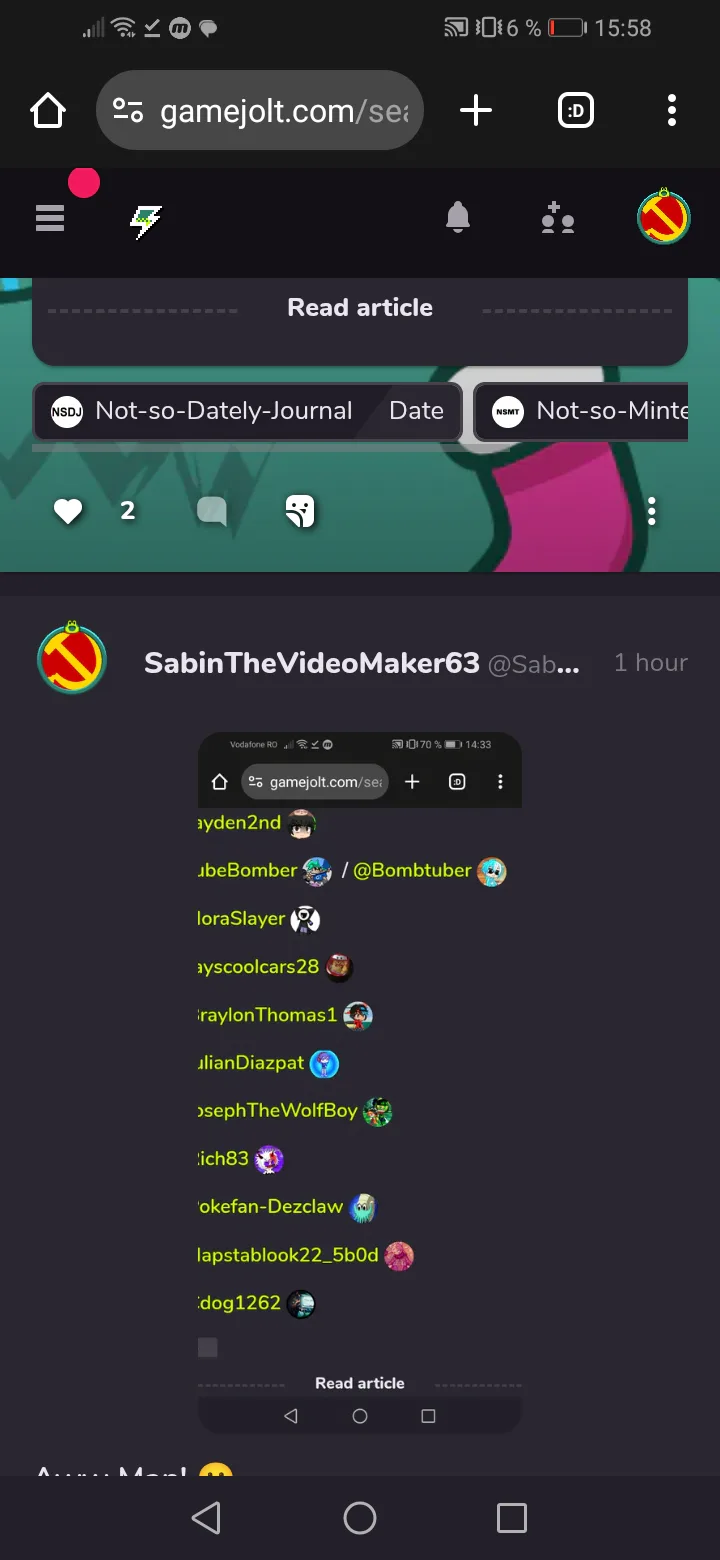Tap the Android back navigation button

[206, 1518]
